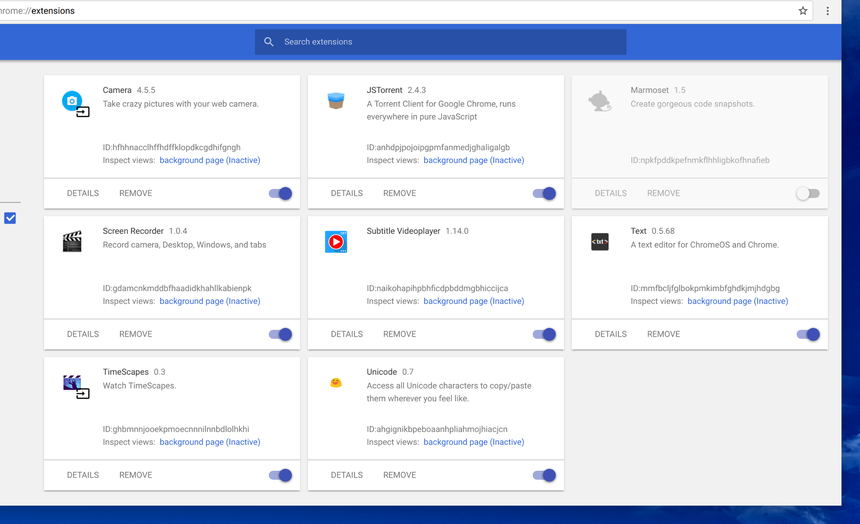Remove the Marmoset extension
This screenshot has width=860, height=524.
tap(663, 193)
